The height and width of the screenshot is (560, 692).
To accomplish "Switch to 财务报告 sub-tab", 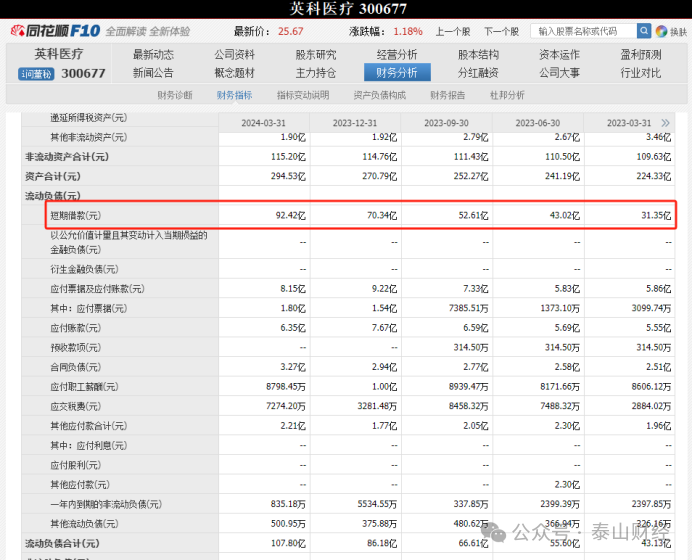I will click(x=448, y=95).
